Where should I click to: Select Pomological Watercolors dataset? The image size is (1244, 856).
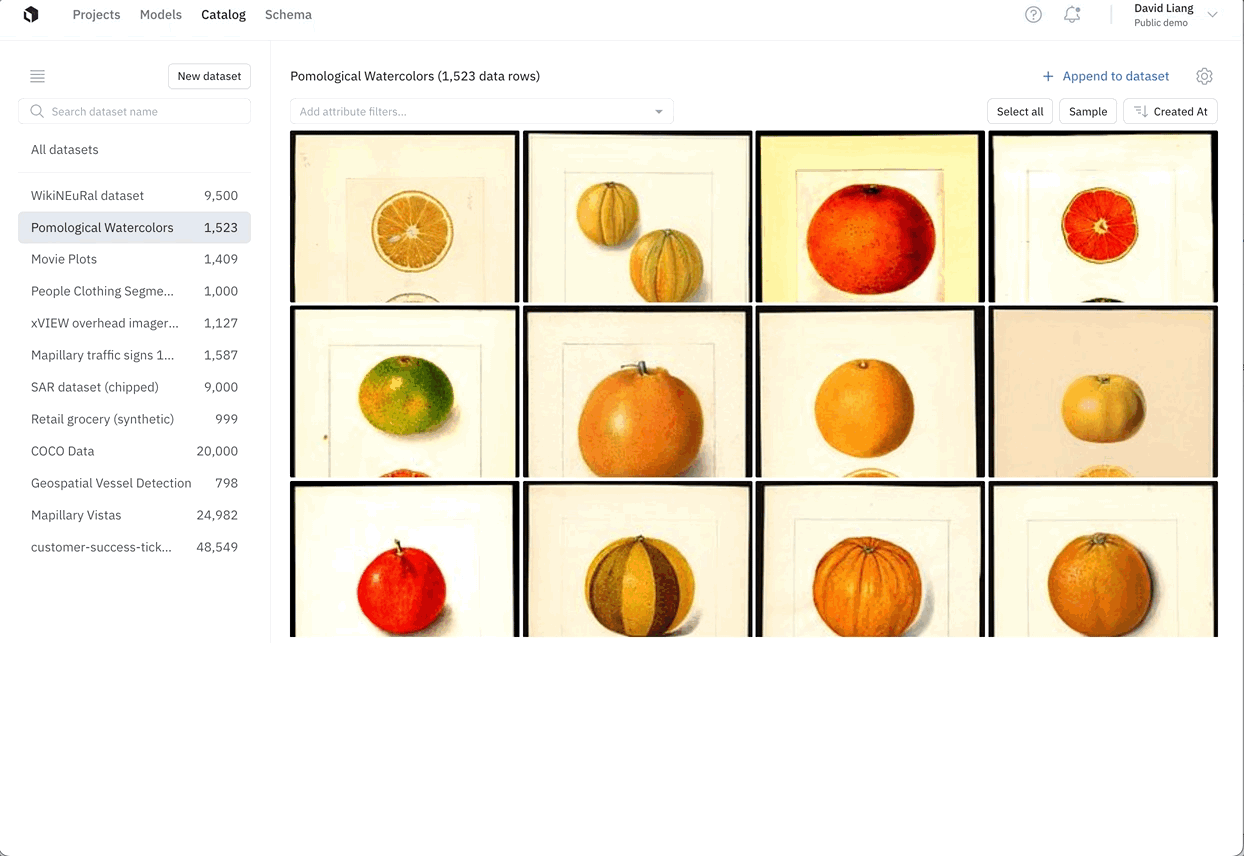(134, 227)
